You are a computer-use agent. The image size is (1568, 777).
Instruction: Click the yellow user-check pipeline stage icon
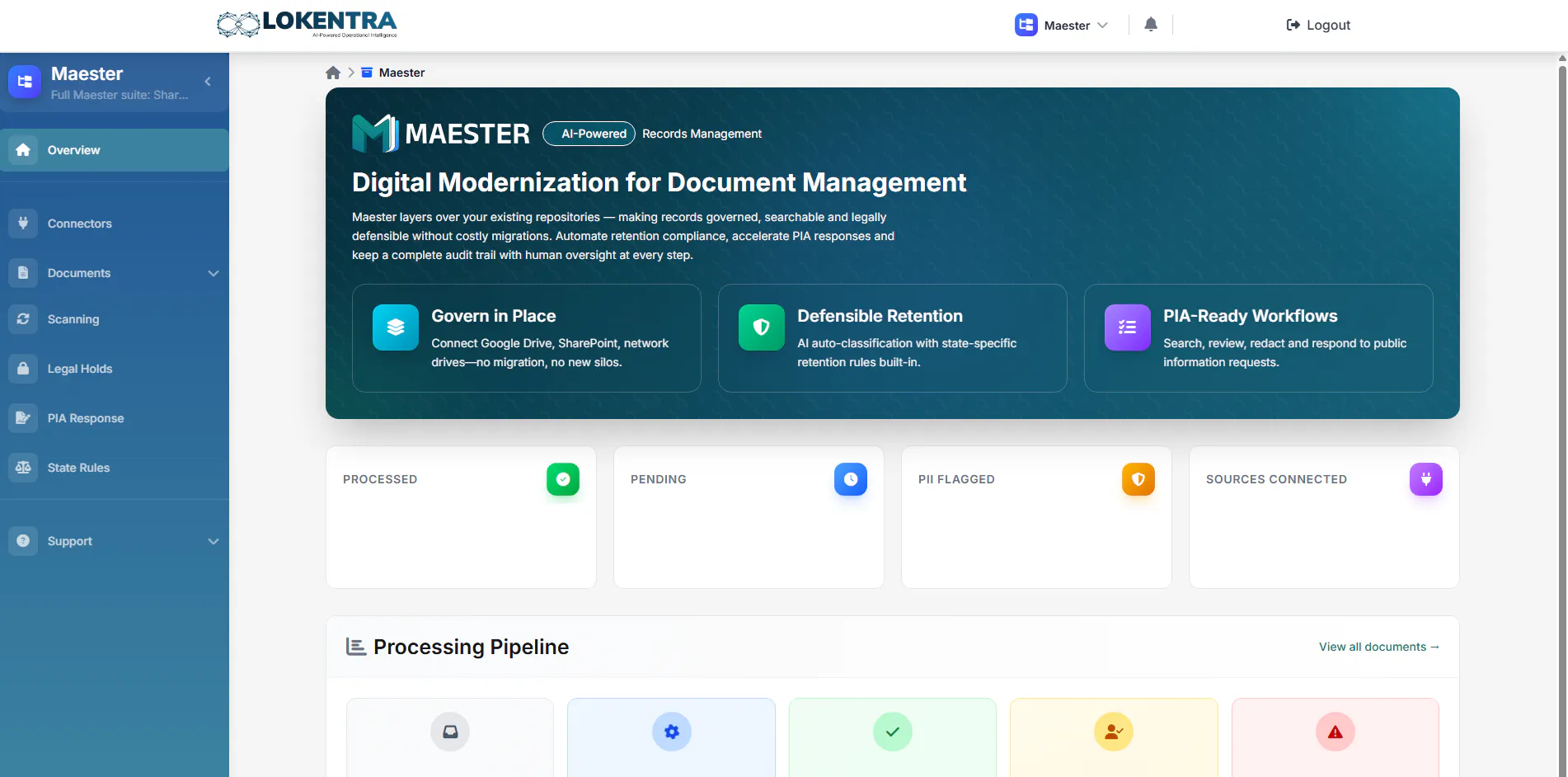[x=1114, y=732]
